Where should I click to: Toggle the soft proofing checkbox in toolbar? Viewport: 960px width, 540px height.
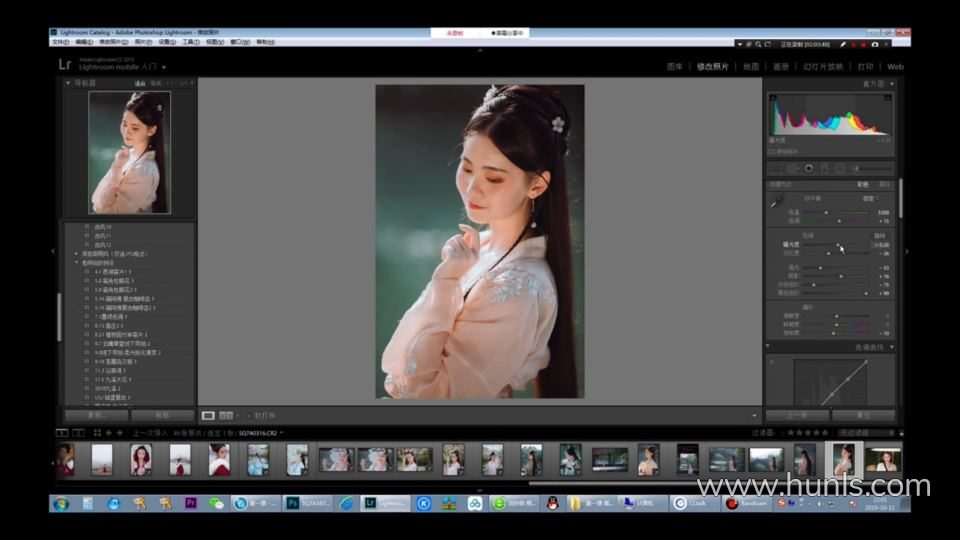click(x=248, y=415)
